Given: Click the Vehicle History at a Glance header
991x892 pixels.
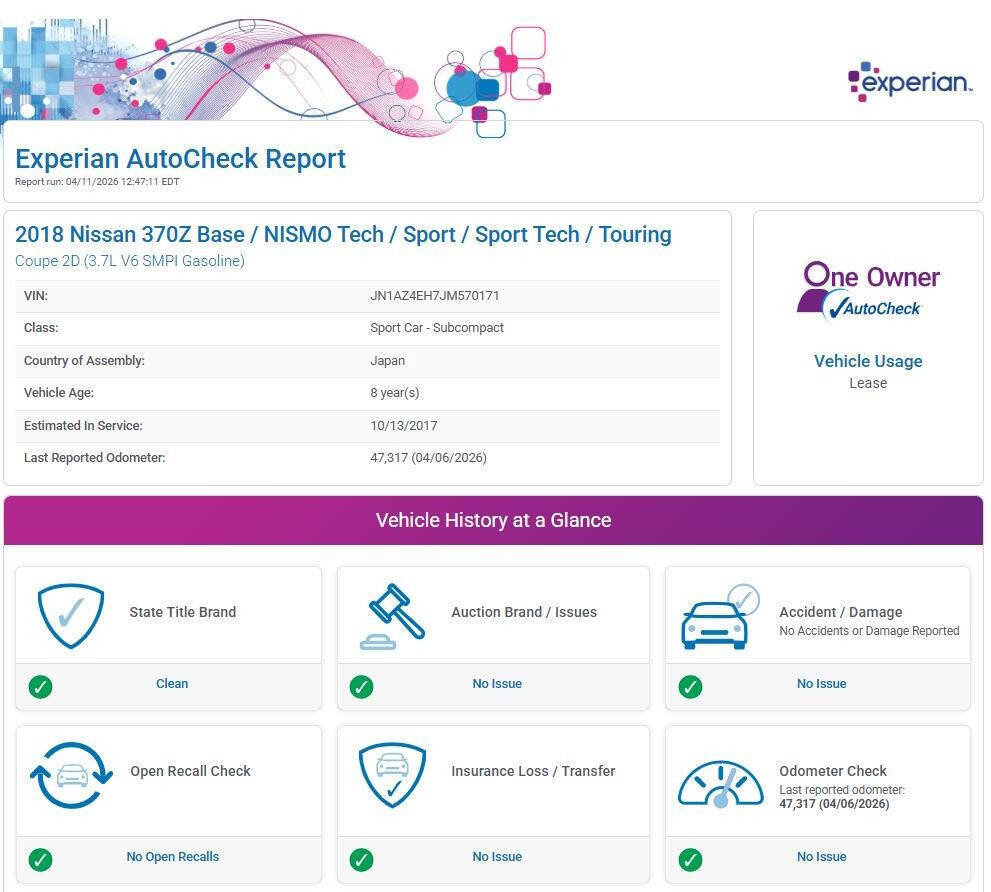Looking at the screenshot, I should tap(493, 520).
